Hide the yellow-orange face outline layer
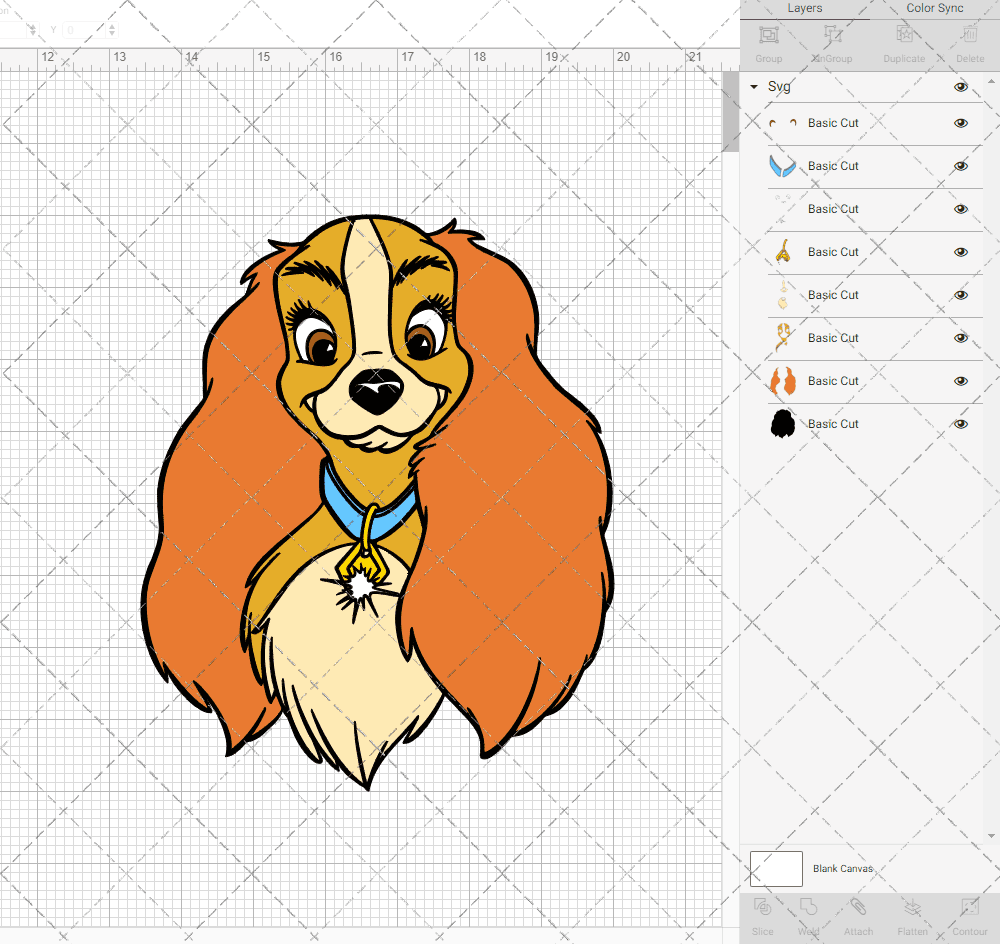This screenshot has height=944, width=1000. [x=960, y=338]
